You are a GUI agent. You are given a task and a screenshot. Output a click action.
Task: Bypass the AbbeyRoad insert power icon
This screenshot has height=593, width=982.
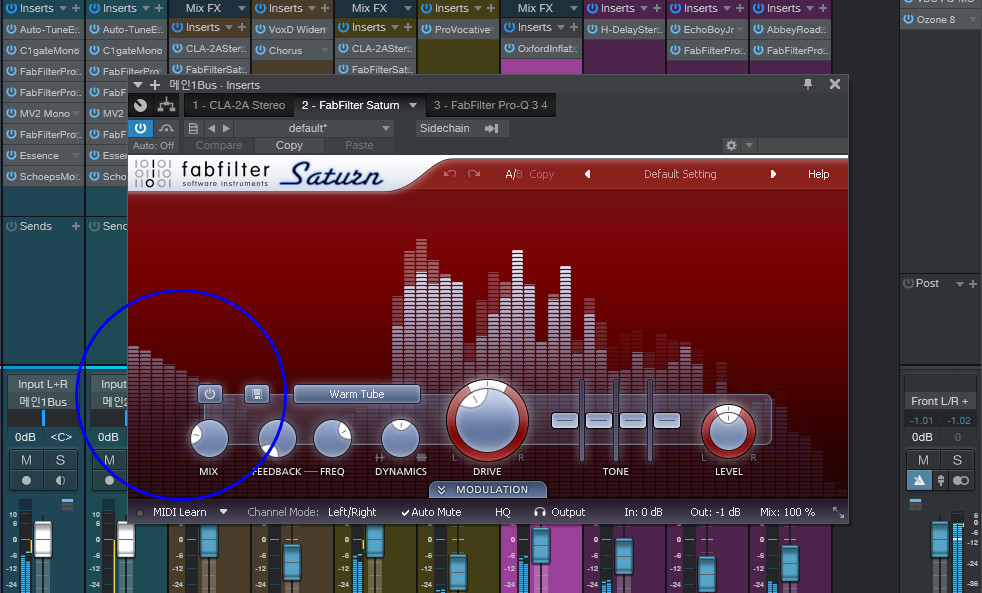(x=758, y=29)
